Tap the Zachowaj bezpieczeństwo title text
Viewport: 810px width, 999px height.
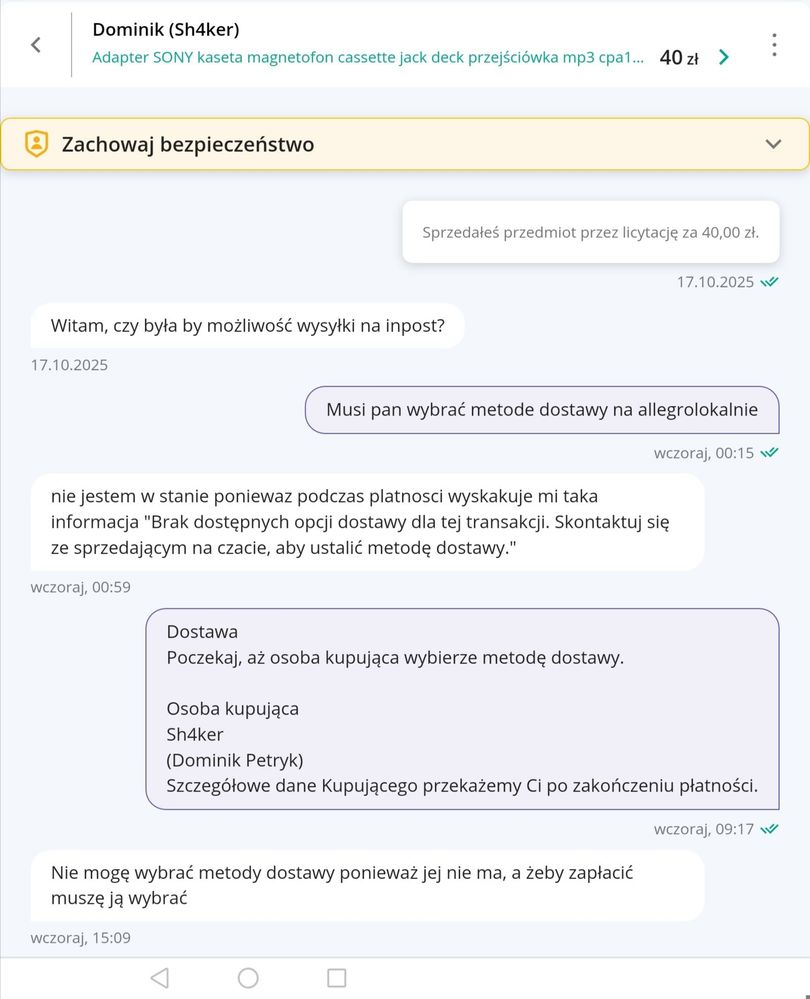pyautogui.click(x=188, y=144)
